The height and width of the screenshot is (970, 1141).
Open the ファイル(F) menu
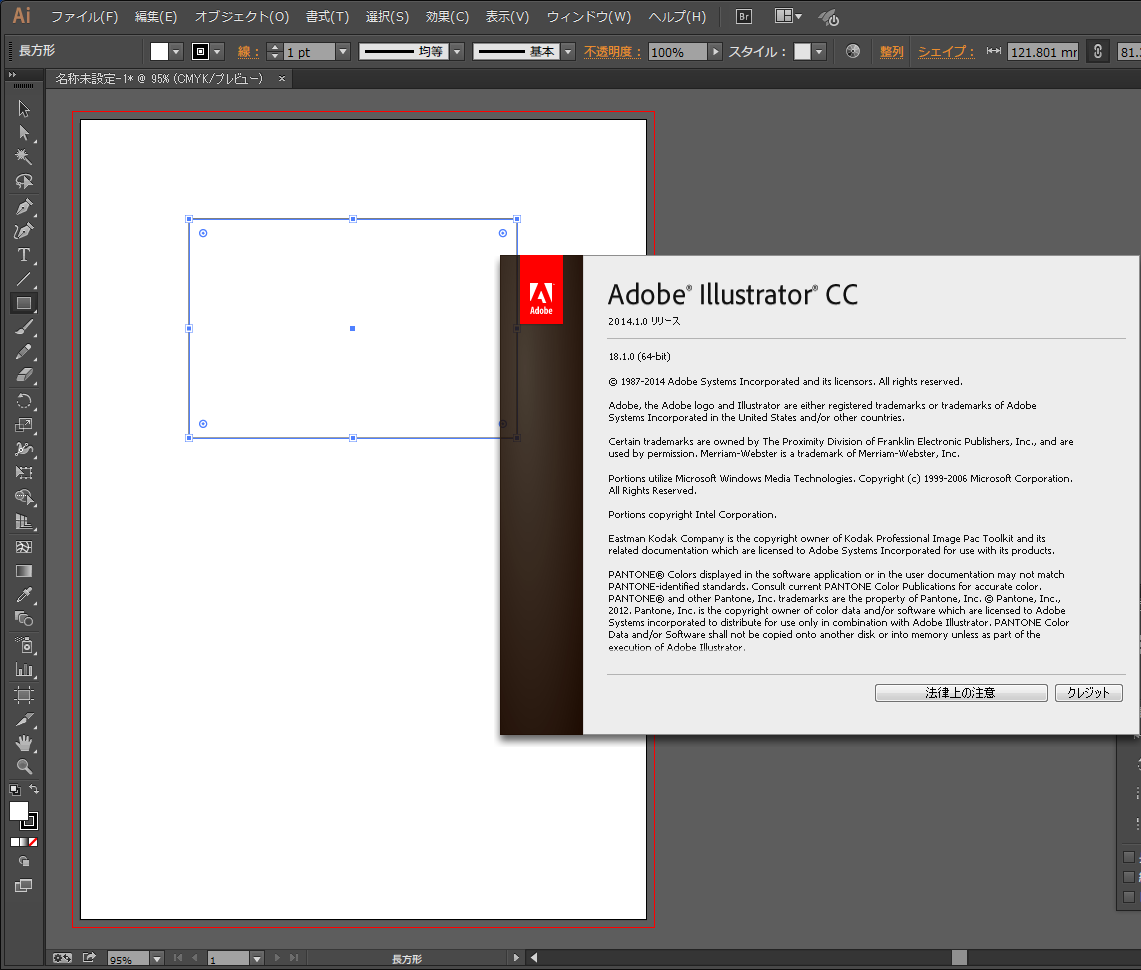pos(84,17)
